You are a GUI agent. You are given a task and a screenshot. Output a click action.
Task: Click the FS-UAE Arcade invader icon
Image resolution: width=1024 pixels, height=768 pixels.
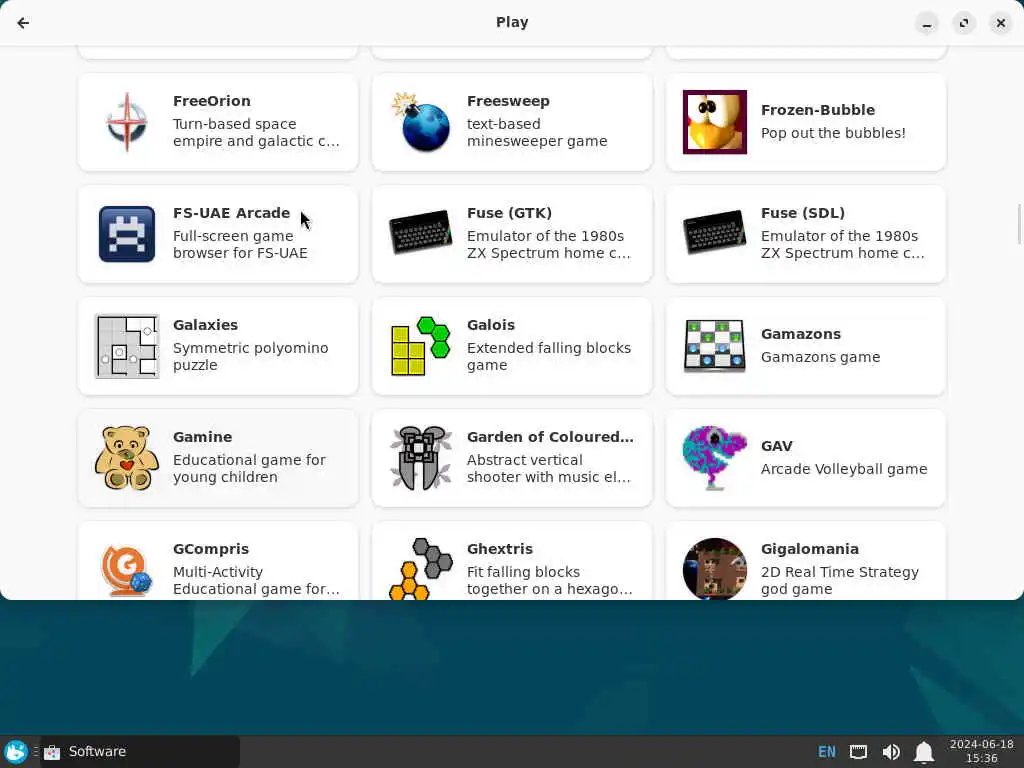(127, 234)
